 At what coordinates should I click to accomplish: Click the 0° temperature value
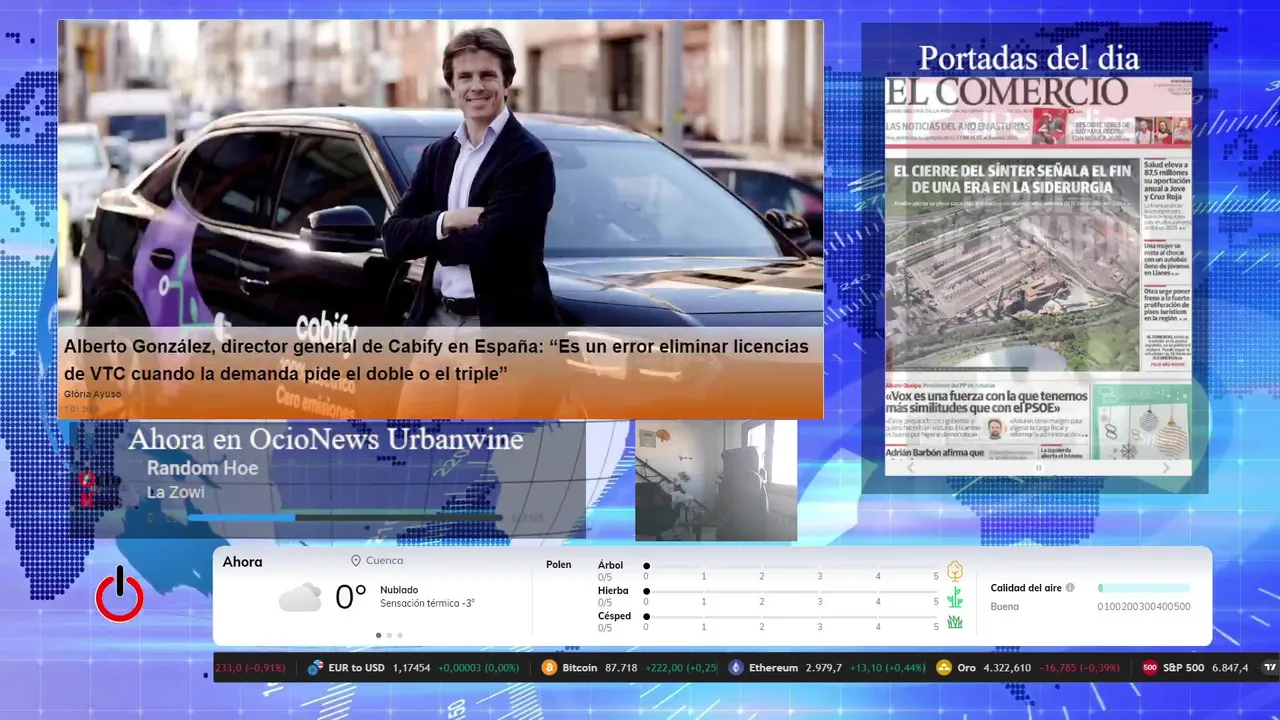tap(350, 597)
